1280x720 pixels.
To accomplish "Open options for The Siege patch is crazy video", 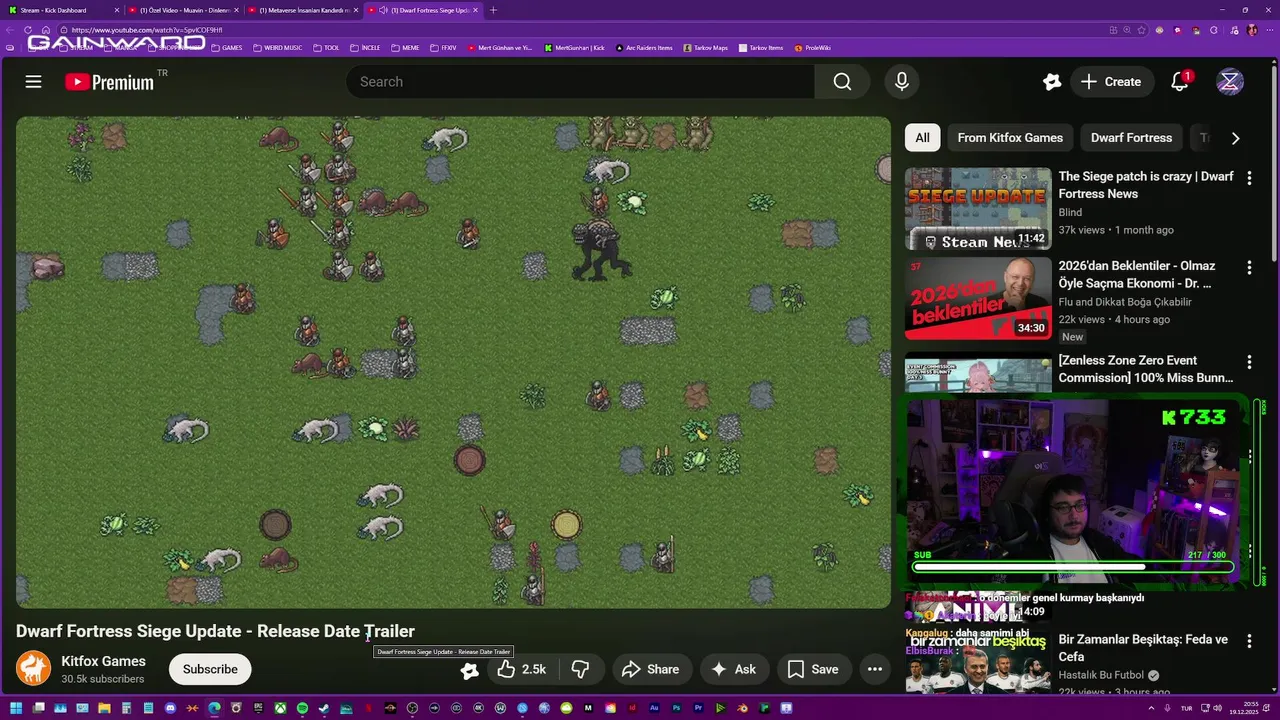I will pyautogui.click(x=1249, y=177).
